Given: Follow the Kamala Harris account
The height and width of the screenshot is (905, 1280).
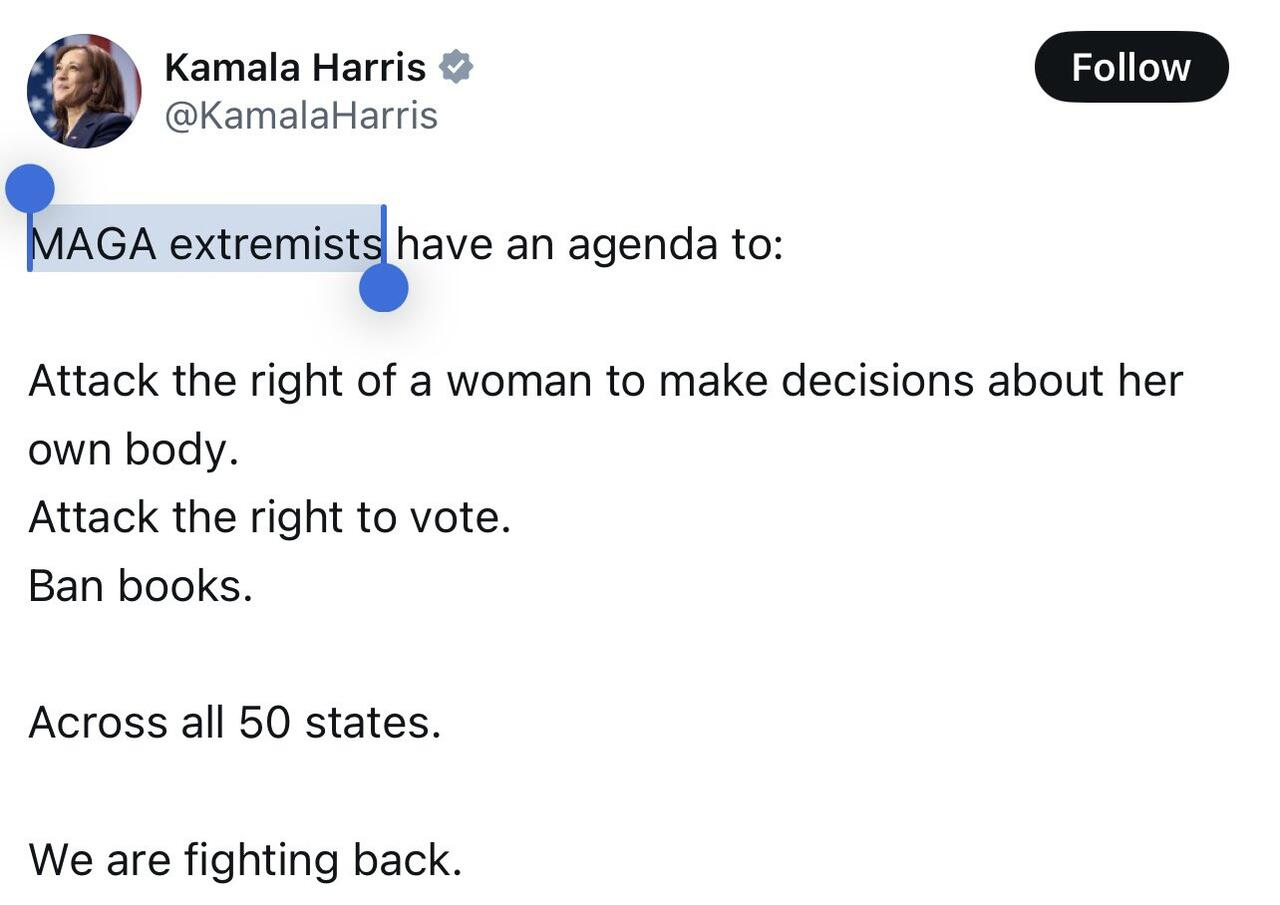Looking at the screenshot, I should (1130, 67).
